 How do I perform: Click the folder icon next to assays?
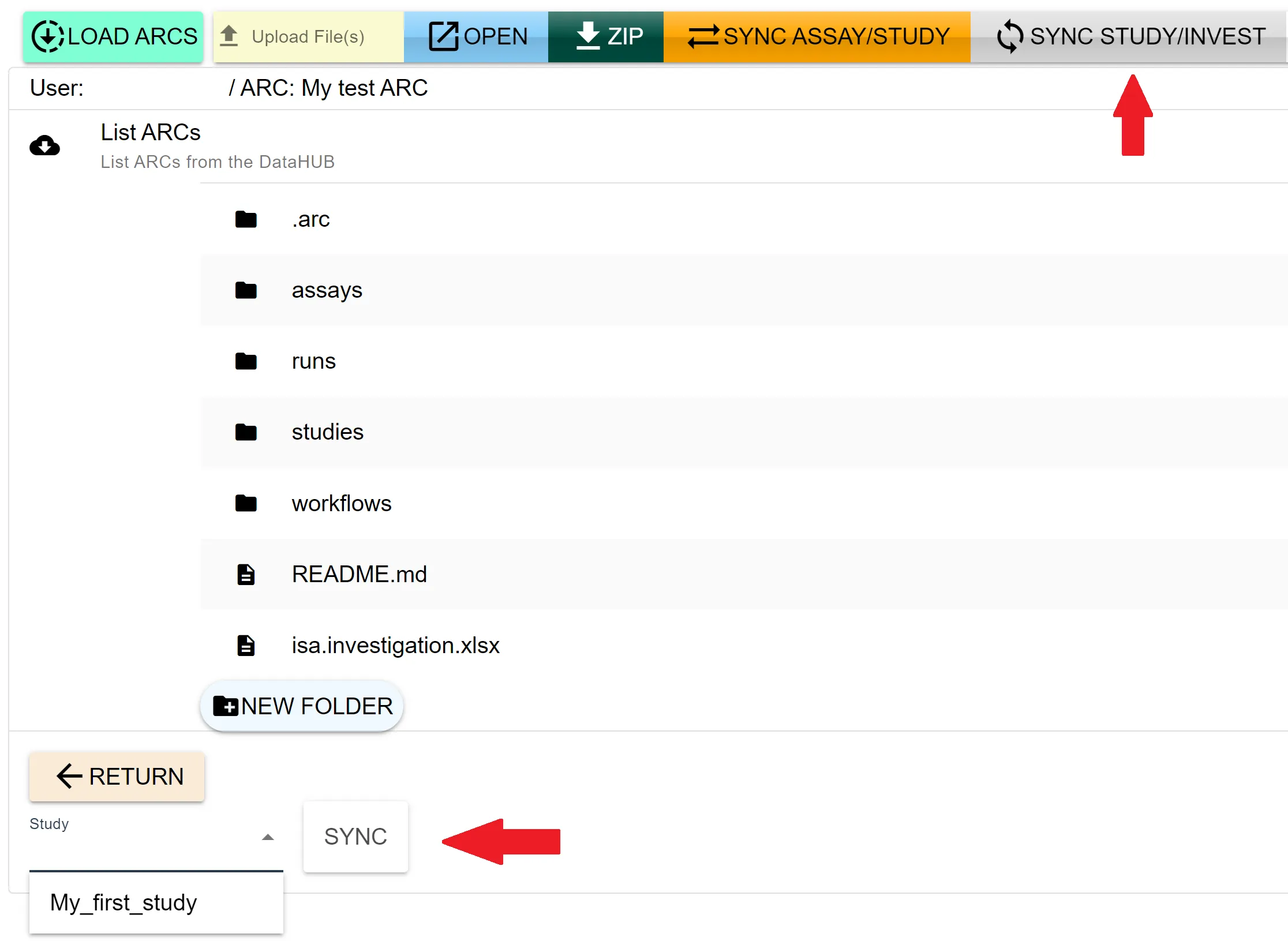tap(246, 290)
